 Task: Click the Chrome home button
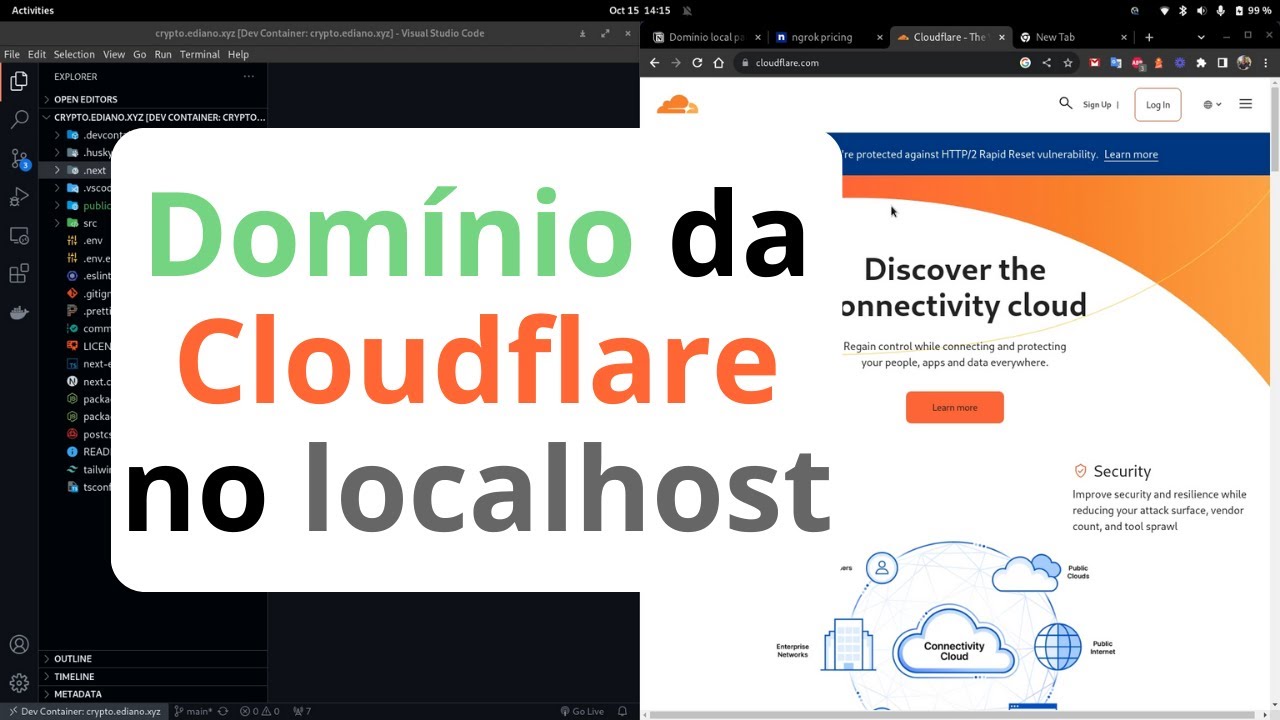coord(718,63)
